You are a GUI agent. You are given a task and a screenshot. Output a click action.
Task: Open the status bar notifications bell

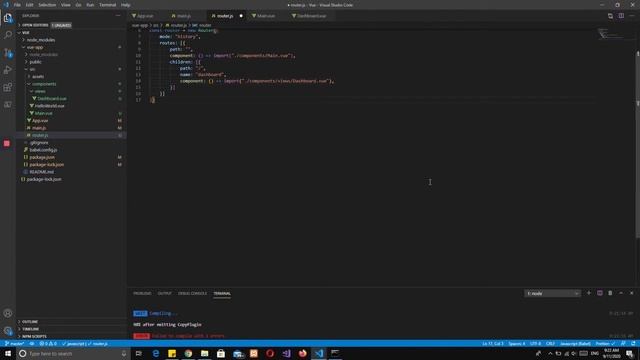point(633,344)
